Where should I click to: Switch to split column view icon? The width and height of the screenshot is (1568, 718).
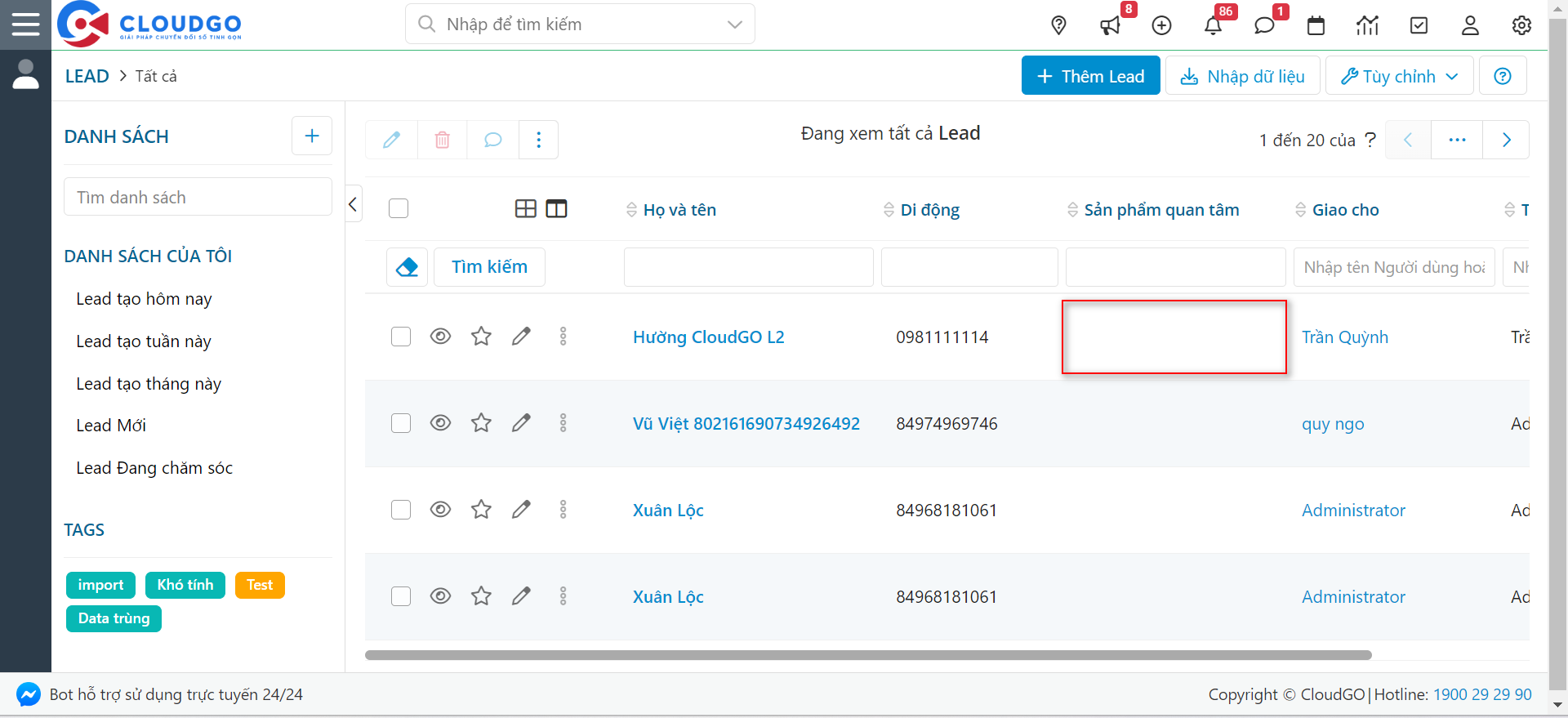pyautogui.click(x=556, y=209)
